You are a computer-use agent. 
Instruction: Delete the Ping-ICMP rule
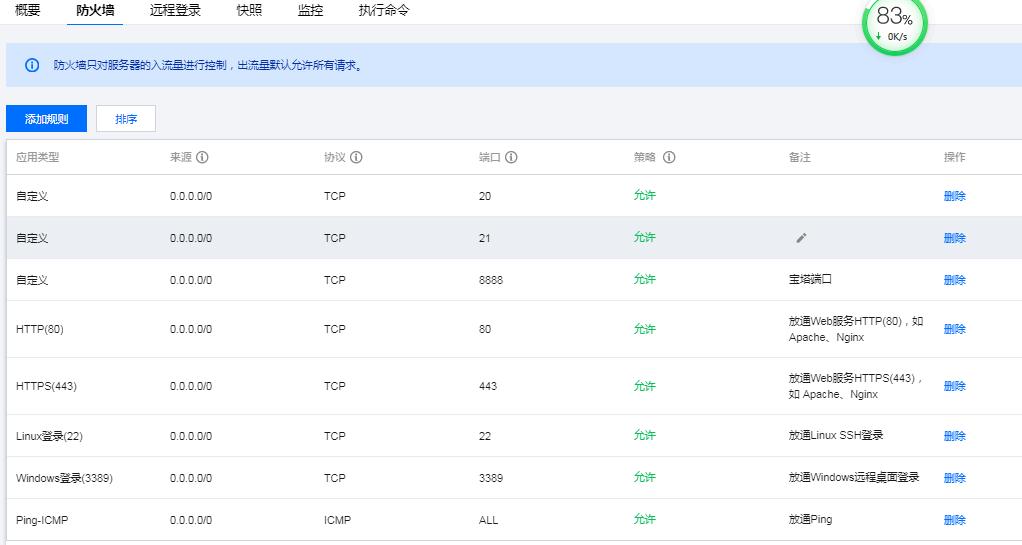pyautogui.click(x=954, y=520)
